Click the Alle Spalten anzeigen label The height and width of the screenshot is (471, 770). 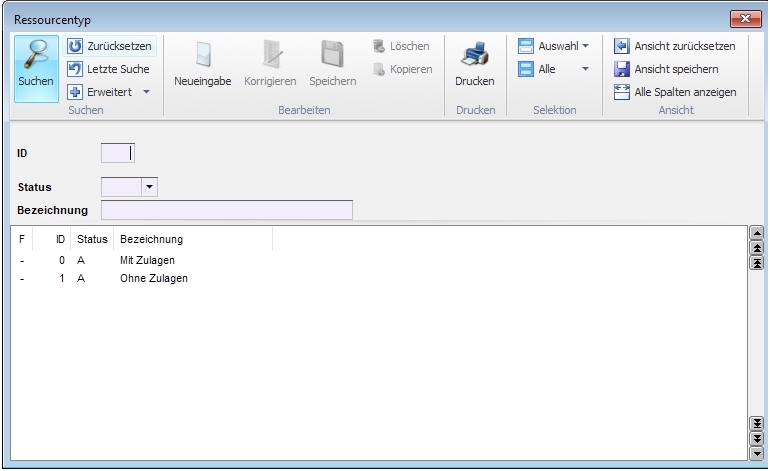[x=685, y=92]
